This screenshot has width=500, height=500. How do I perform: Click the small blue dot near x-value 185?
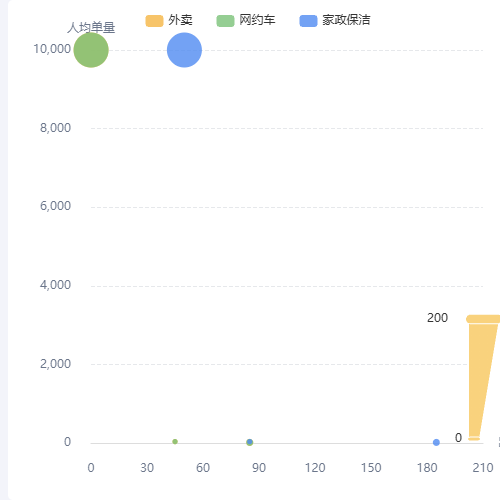pos(436,442)
